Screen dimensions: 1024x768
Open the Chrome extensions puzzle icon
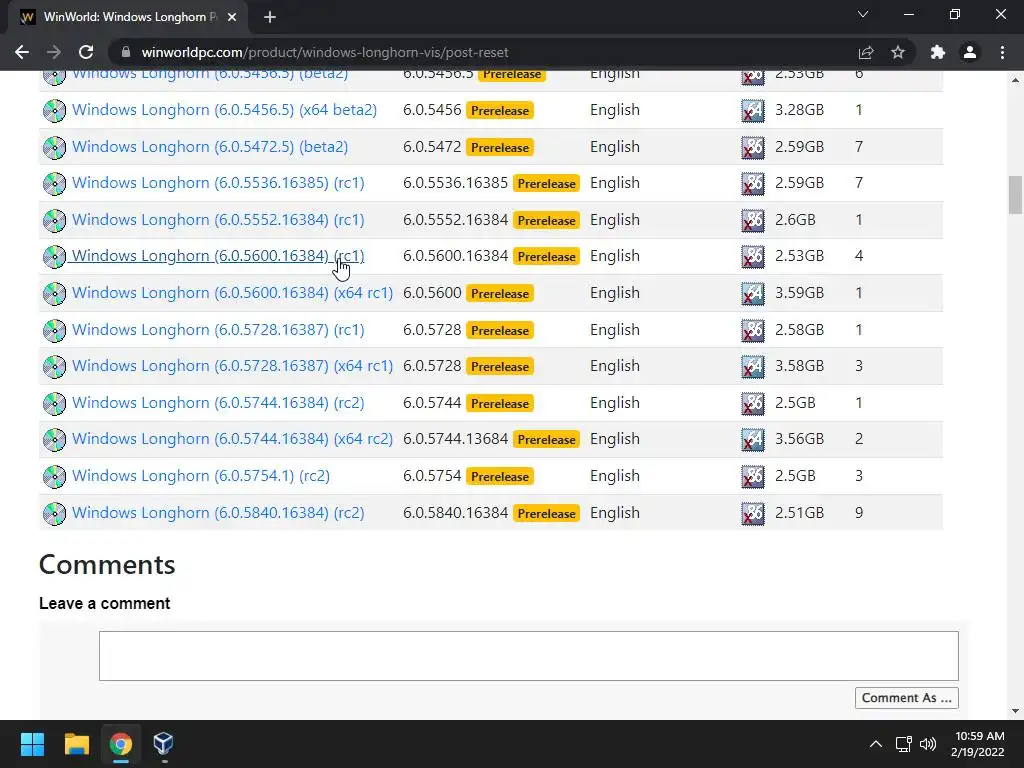(938, 52)
